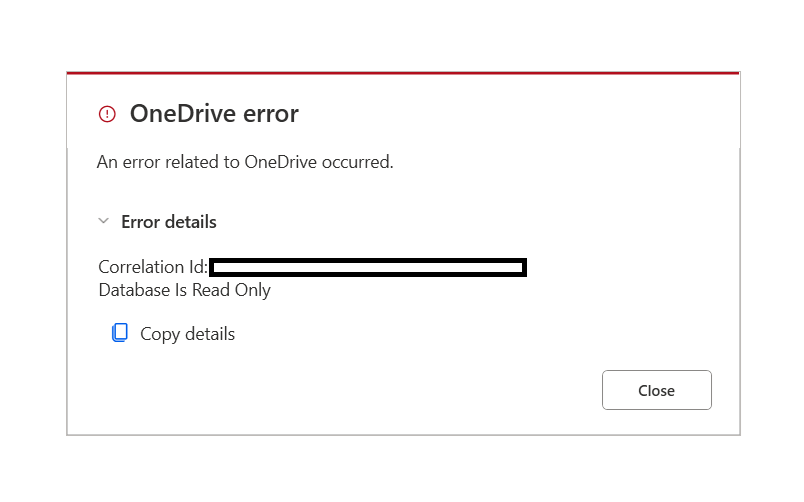This screenshot has width=804, height=502.
Task: Click the red error exclamation icon
Action: [107, 114]
